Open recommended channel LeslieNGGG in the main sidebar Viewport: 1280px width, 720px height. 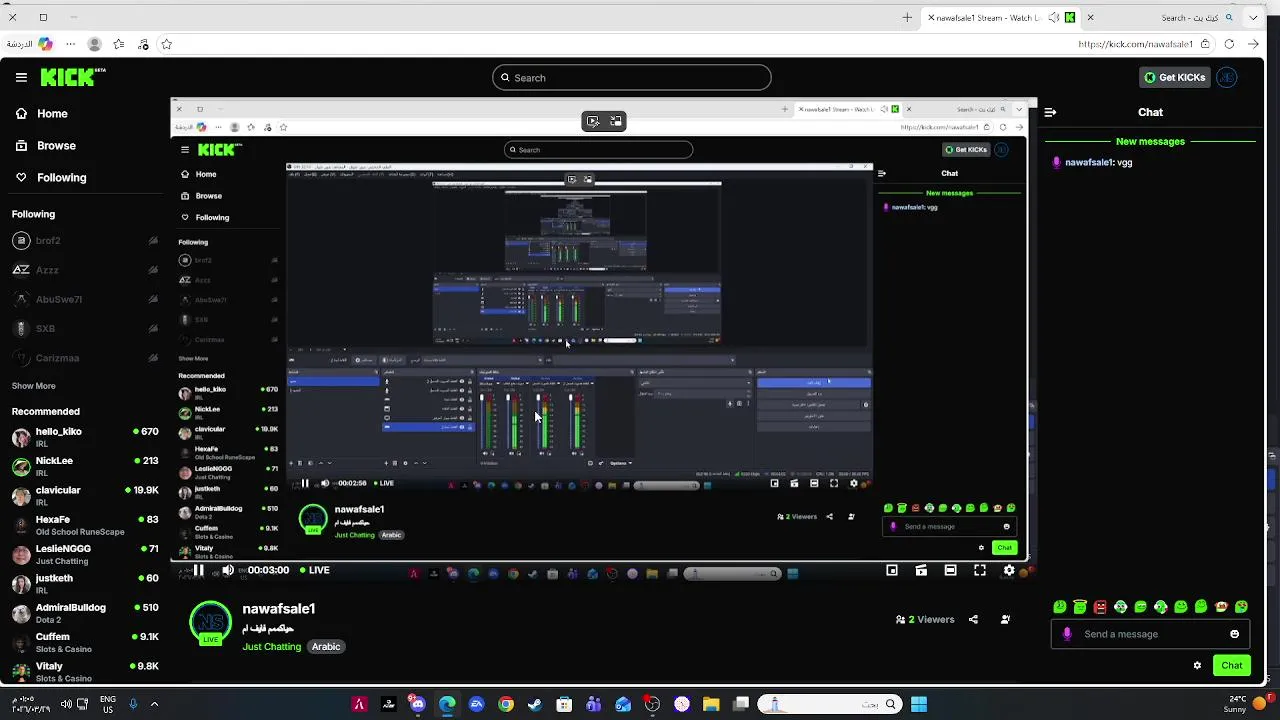[85, 554]
